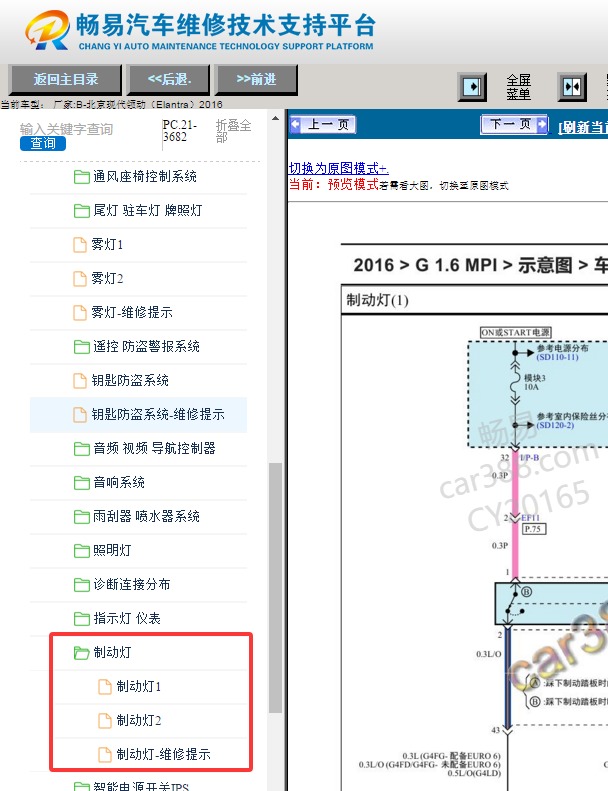
Task: Go to next page with 下一页
Action: click(x=515, y=124)
